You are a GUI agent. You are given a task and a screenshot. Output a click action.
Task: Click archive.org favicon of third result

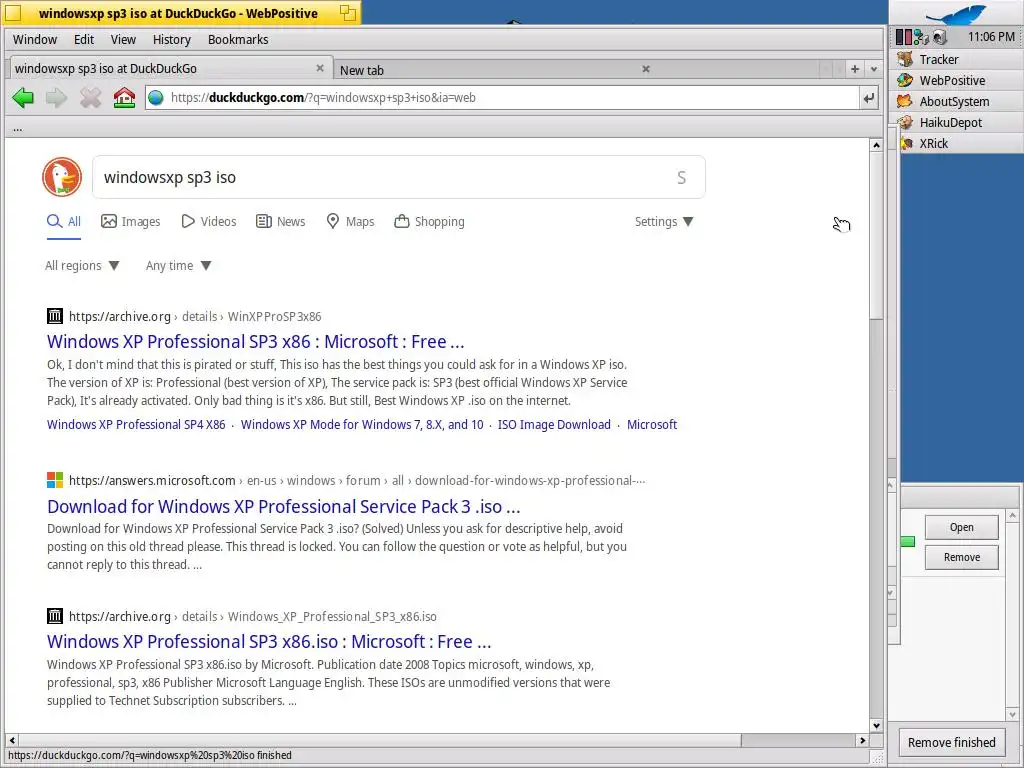(55, 616)
